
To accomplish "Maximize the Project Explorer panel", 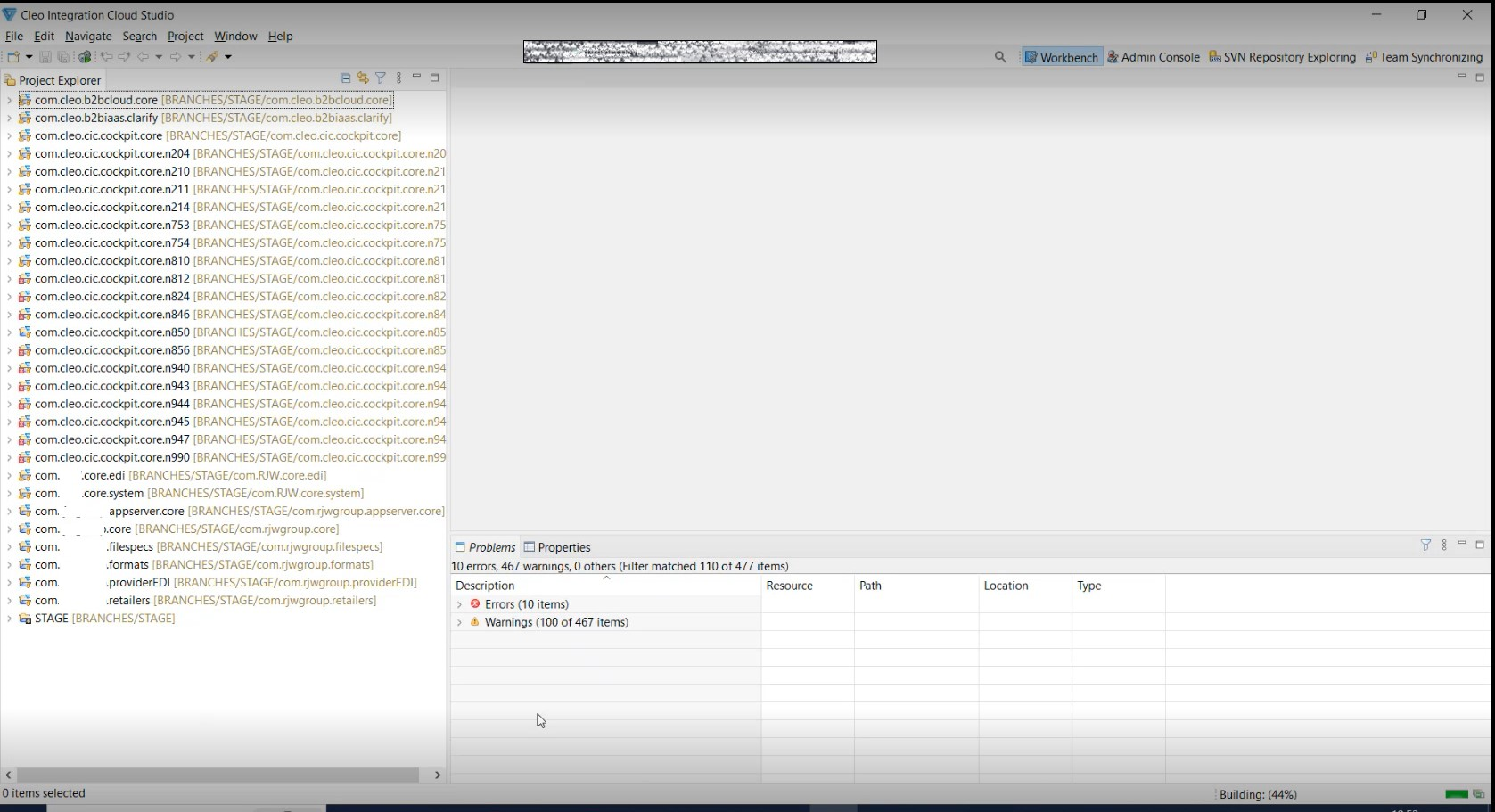I will coord(434,78).
